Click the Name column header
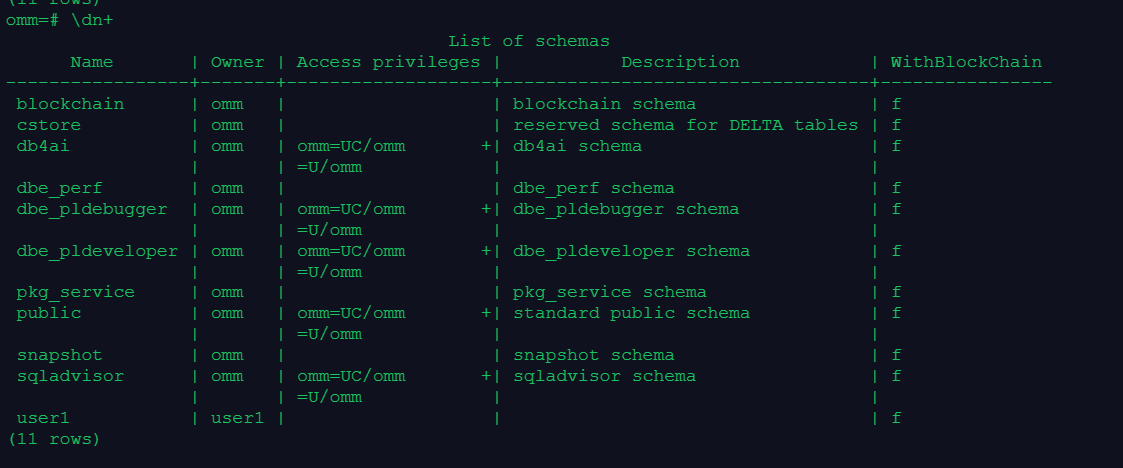 click(x=92, y=62)
